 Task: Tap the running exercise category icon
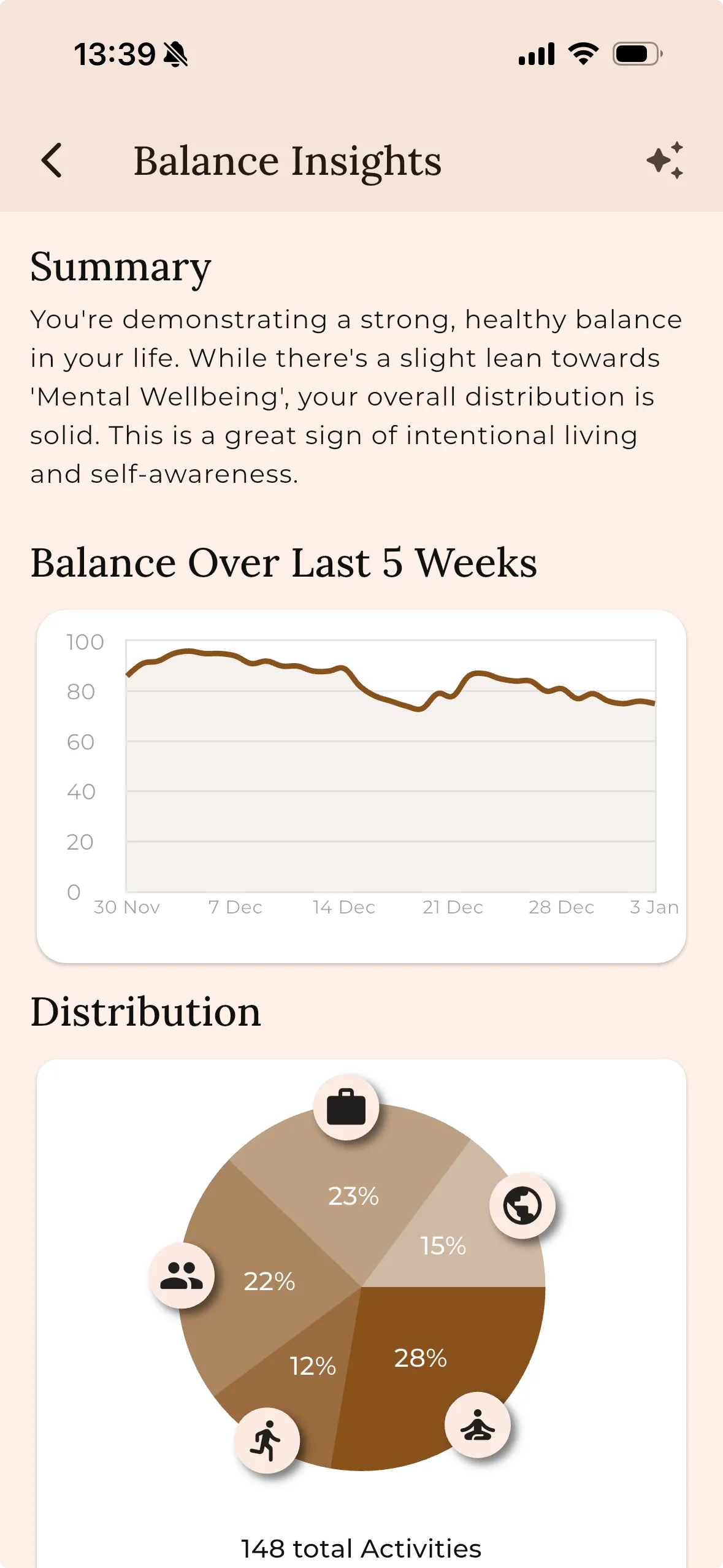[266, 1440]
